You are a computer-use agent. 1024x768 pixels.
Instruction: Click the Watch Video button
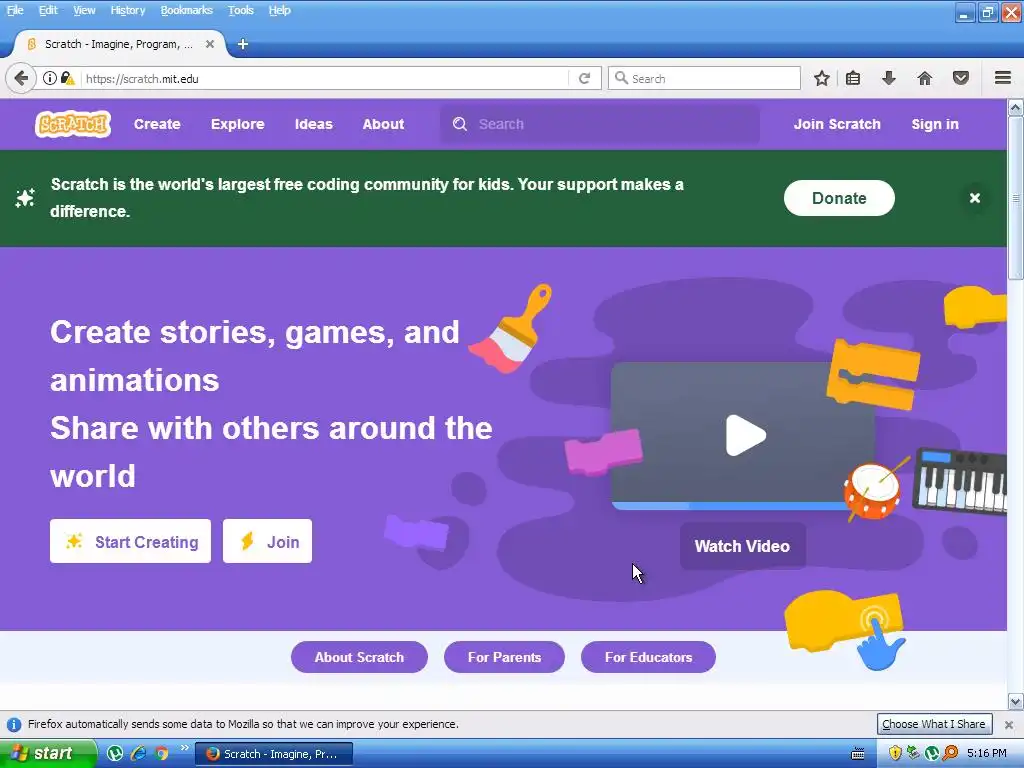pyautogui.click(x=743, y=546)
